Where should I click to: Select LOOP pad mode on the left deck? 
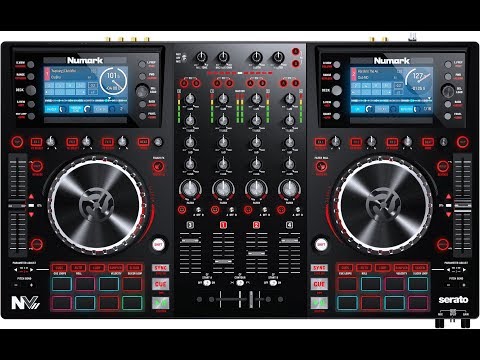(x=97, y=268)
